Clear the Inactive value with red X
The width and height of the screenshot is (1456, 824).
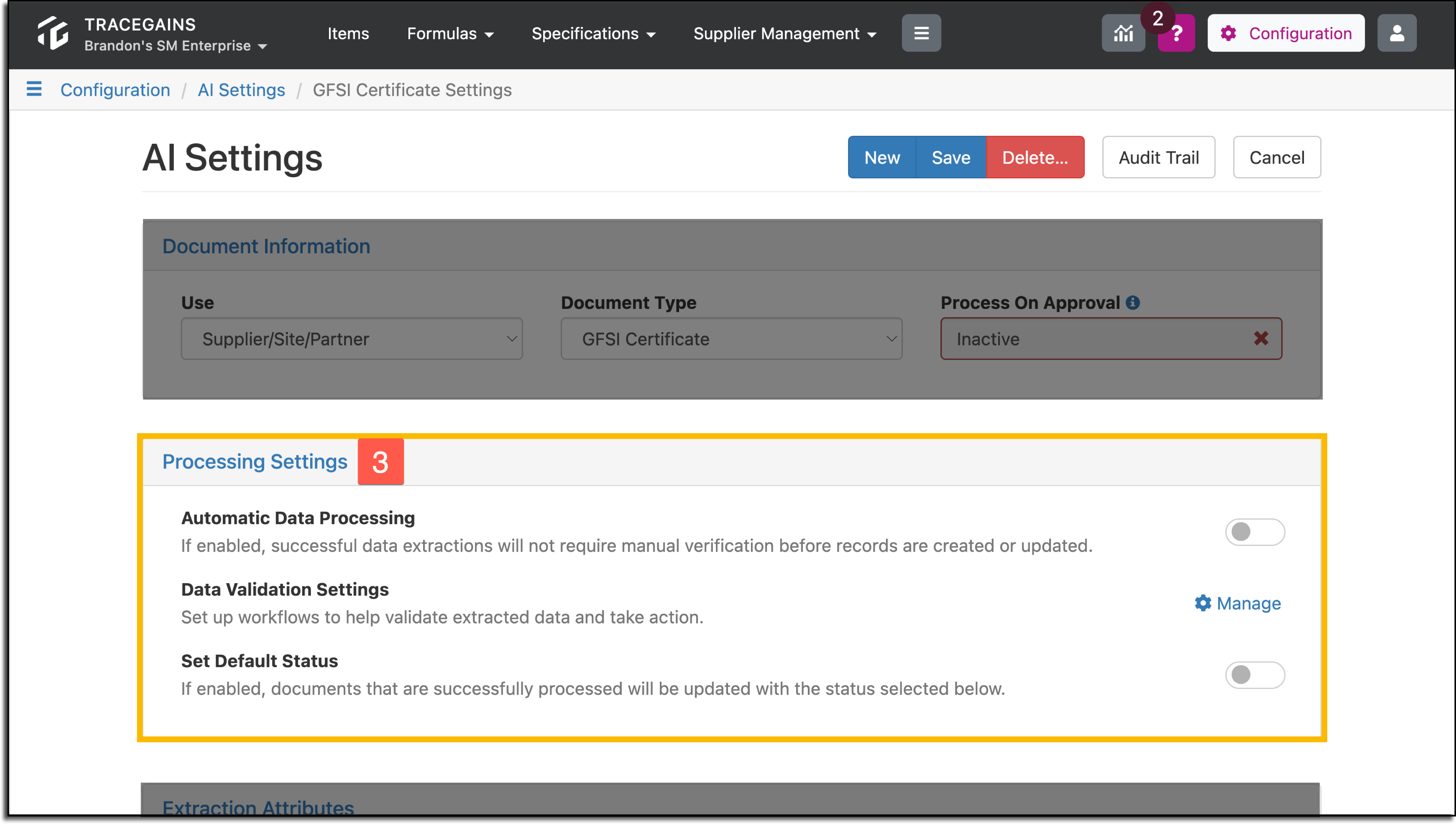[1261, 338]
